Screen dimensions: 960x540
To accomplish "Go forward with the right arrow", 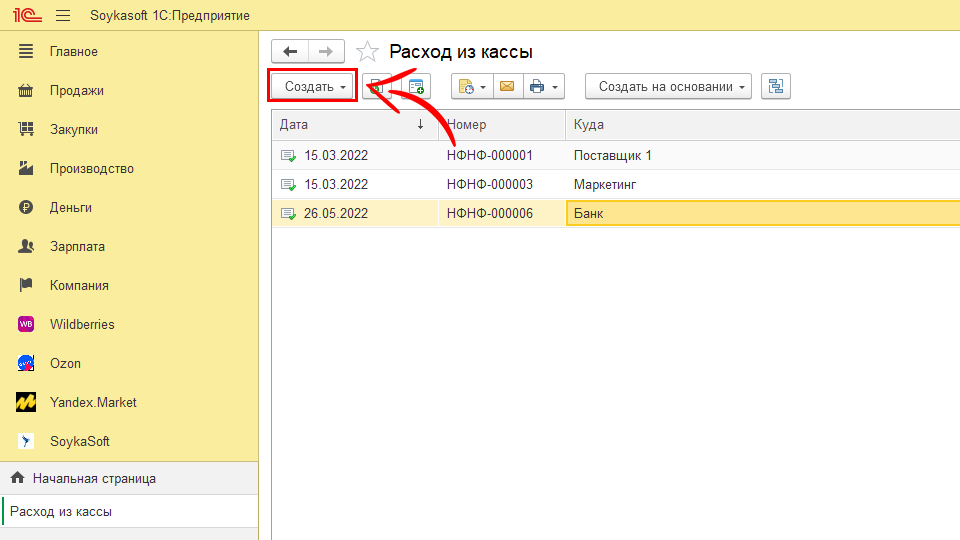I will (326, 52).
